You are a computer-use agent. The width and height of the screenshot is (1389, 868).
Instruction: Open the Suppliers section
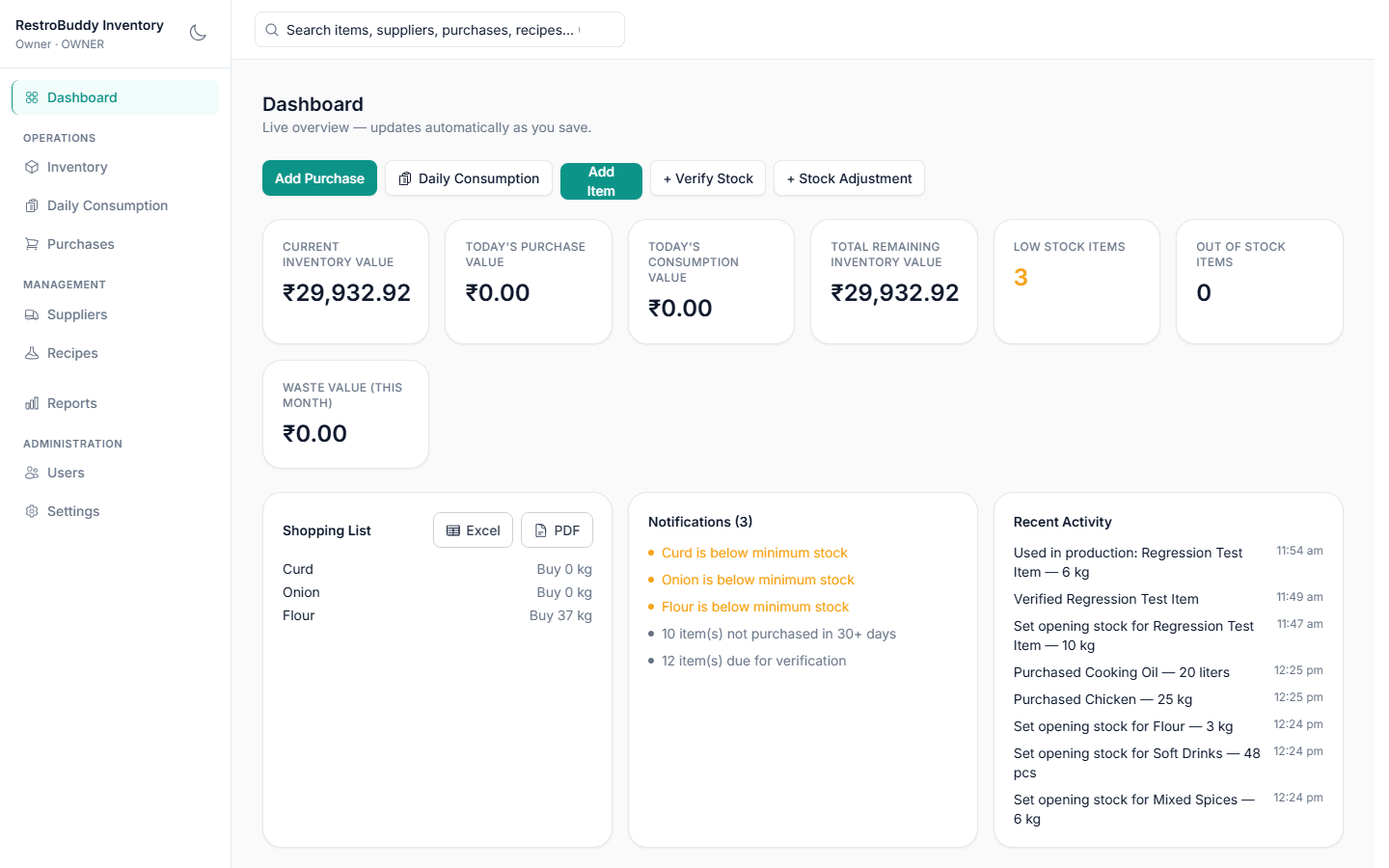pyautogui.click(x=116, y=314)
